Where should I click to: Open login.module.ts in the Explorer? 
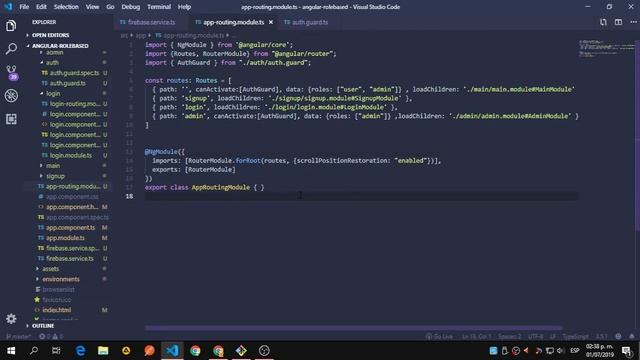click(71, 156)
